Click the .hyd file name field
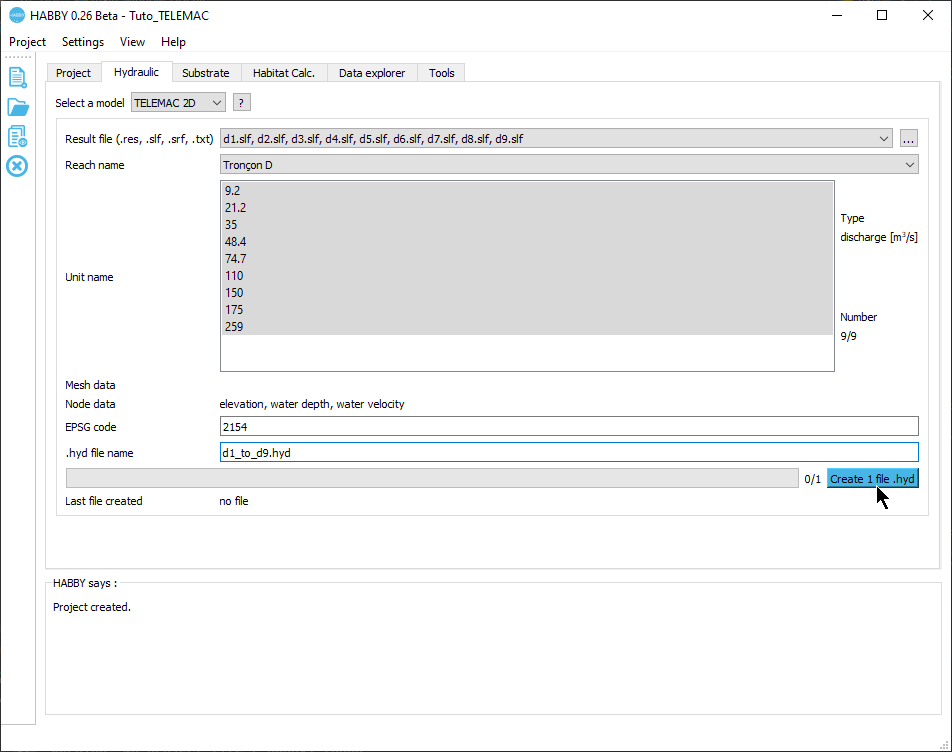952x752 pixels. 568,453
